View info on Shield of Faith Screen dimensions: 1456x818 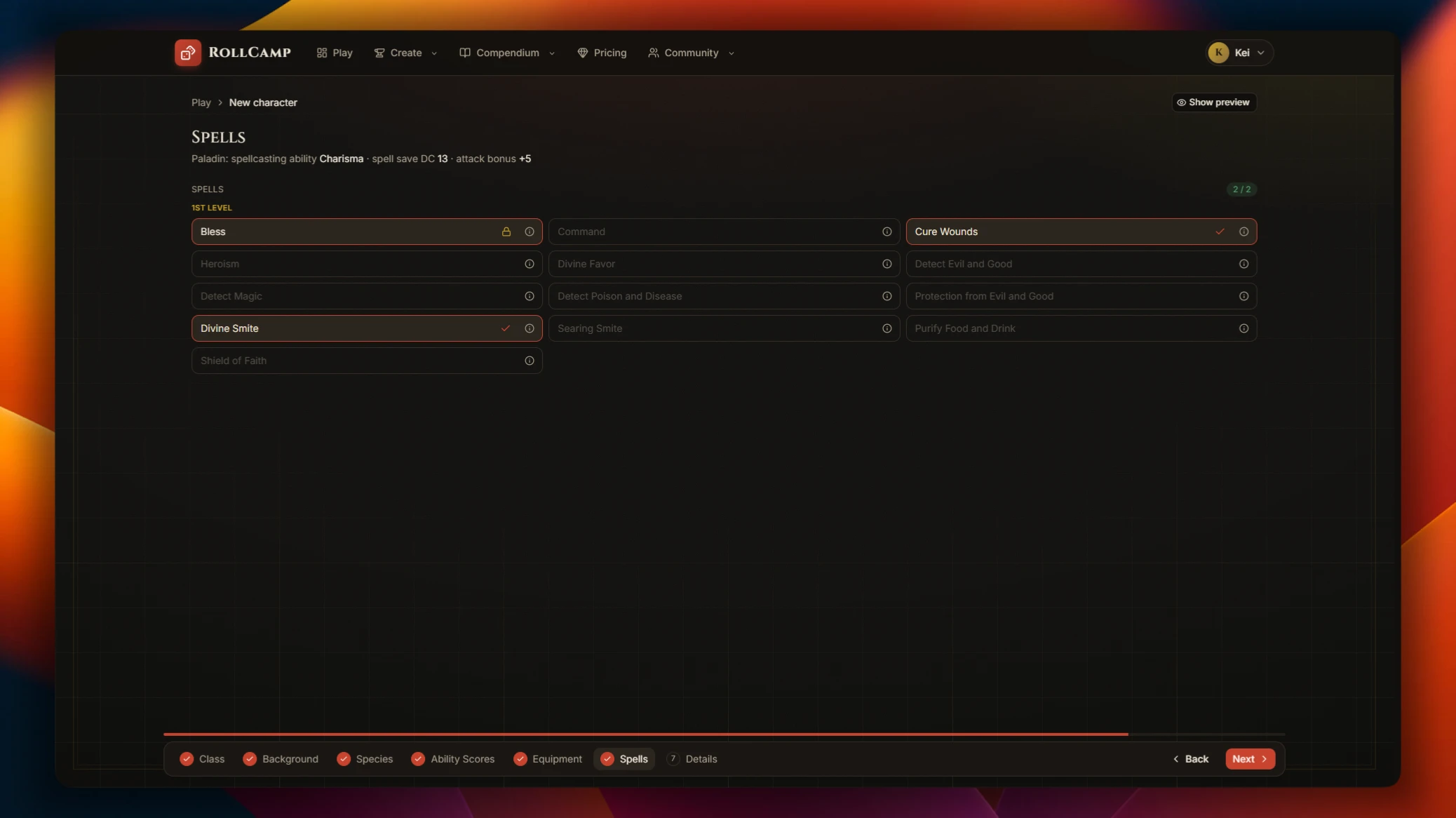point(530,361)
